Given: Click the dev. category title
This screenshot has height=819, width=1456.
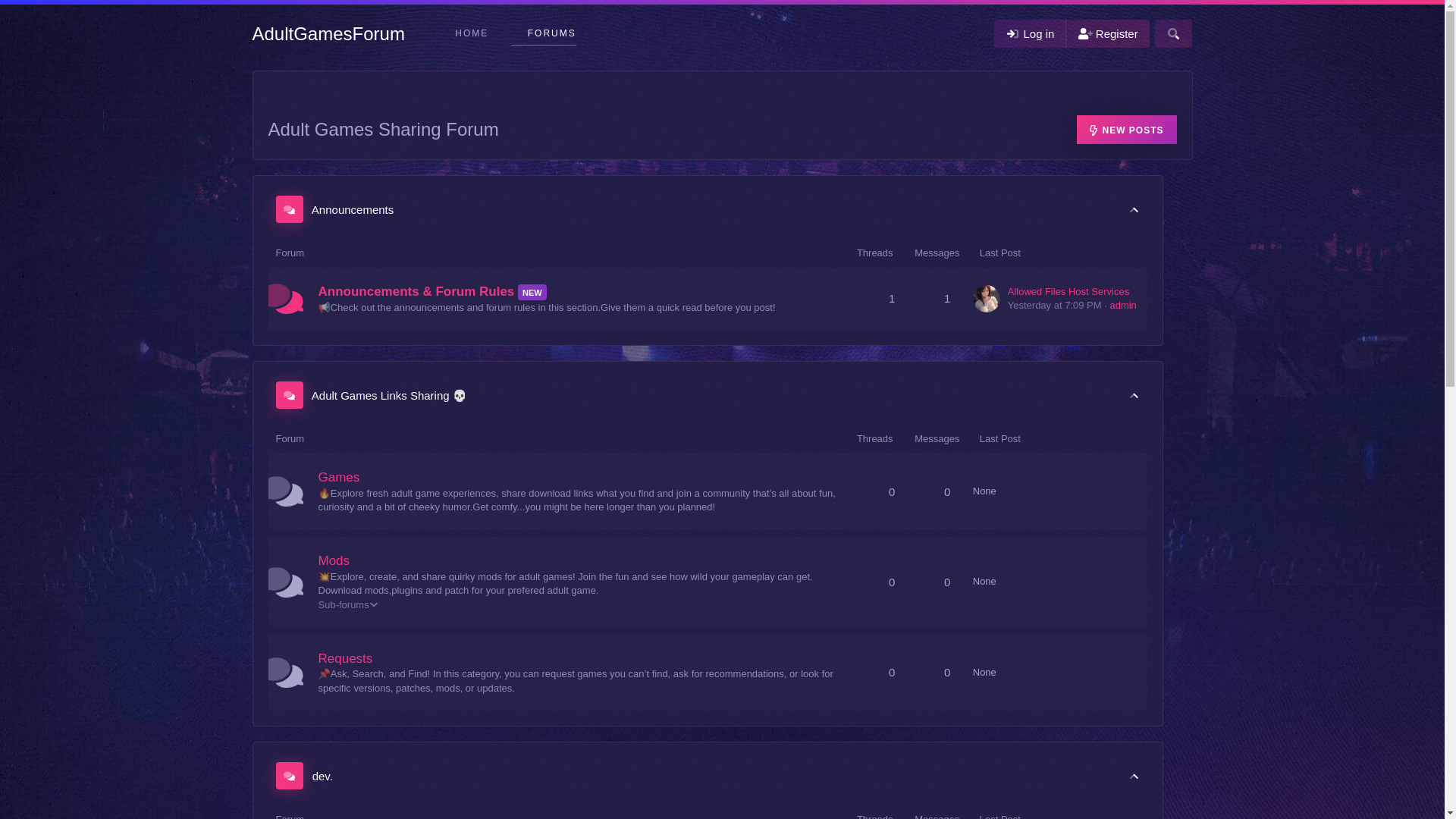Looking at the screenshot, I should click(322, 777).
